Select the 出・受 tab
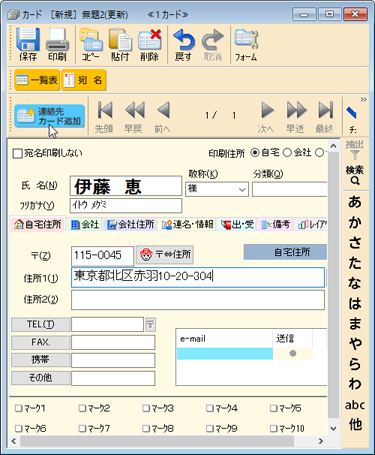 [237, 224]
